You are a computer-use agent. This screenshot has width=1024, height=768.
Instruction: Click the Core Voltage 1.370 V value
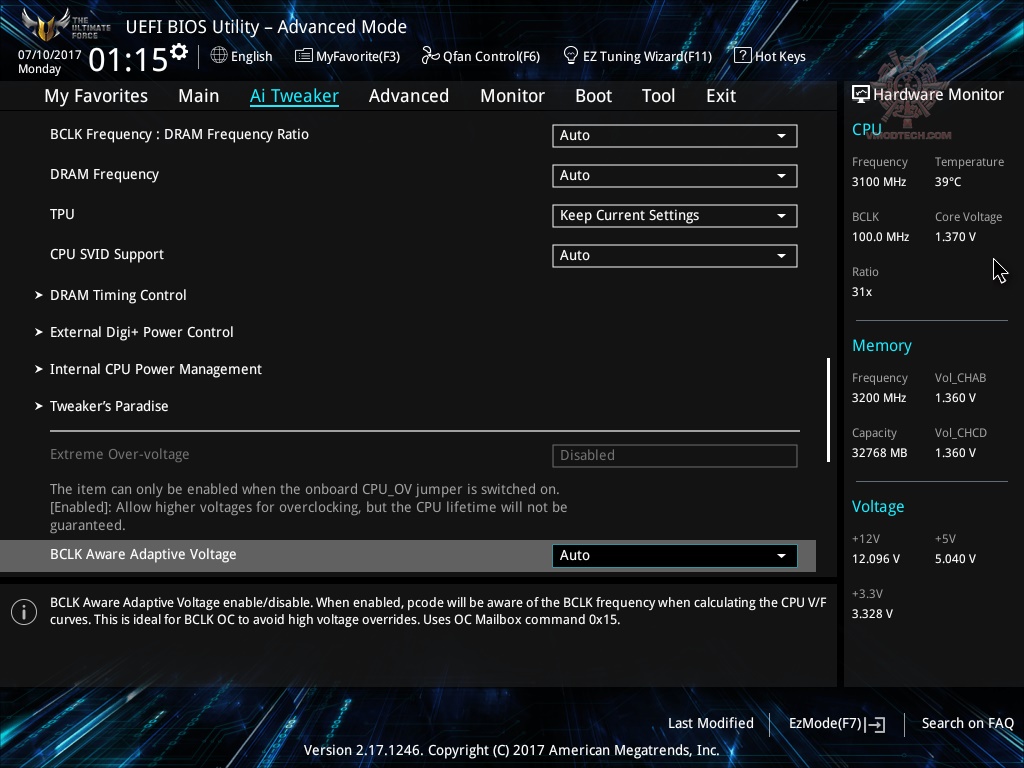click(x=955, y=237)
